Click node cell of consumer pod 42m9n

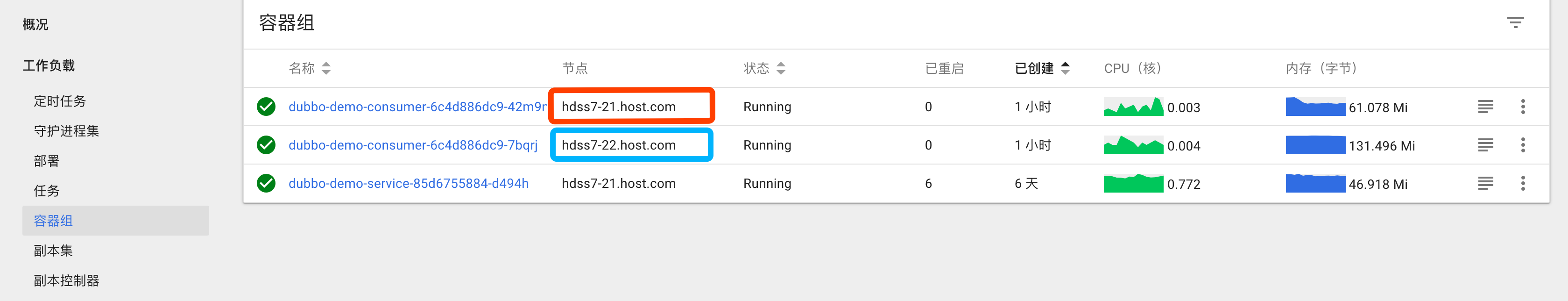pyautogui.click(x=618, y=107)
